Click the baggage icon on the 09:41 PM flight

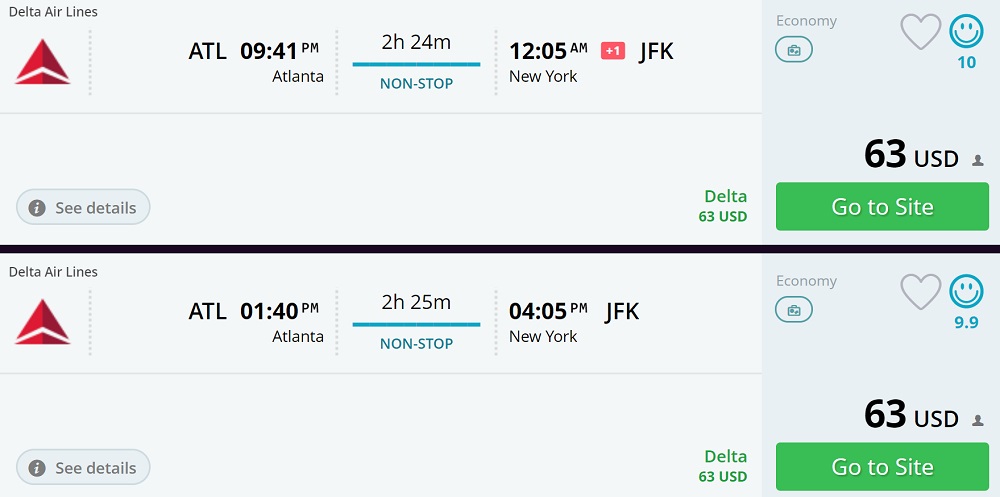coord(794,49)
